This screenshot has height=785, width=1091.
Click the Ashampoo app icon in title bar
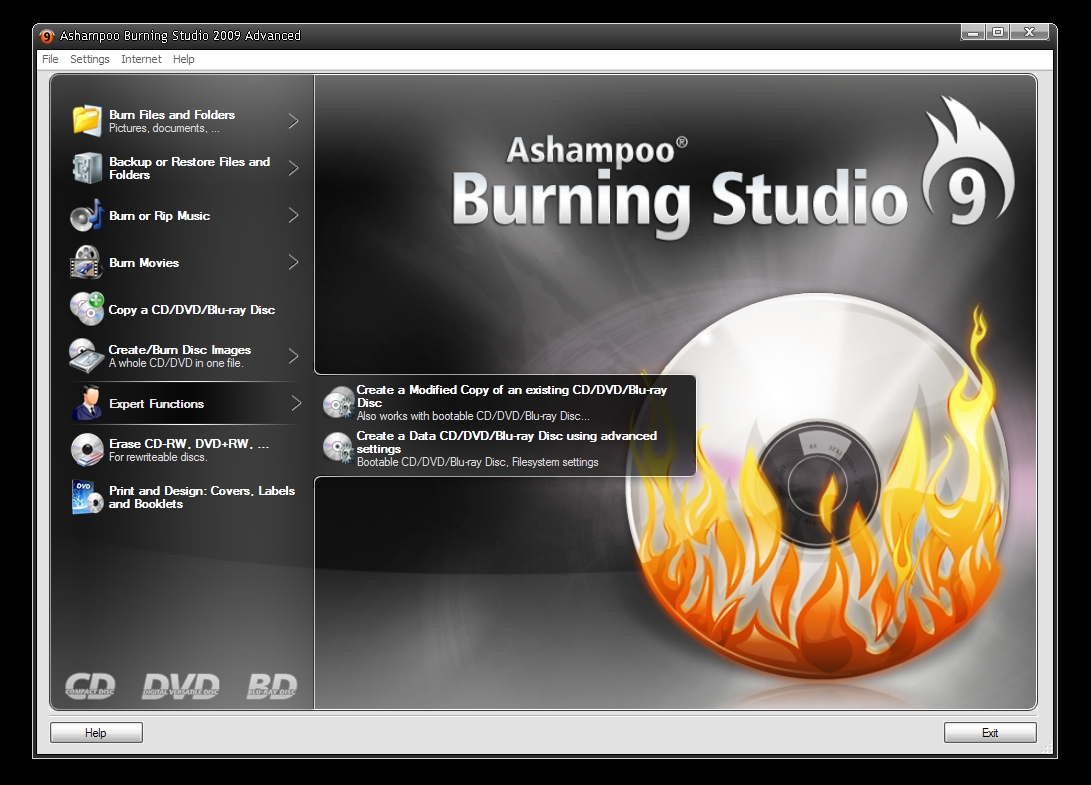point(47,35)
